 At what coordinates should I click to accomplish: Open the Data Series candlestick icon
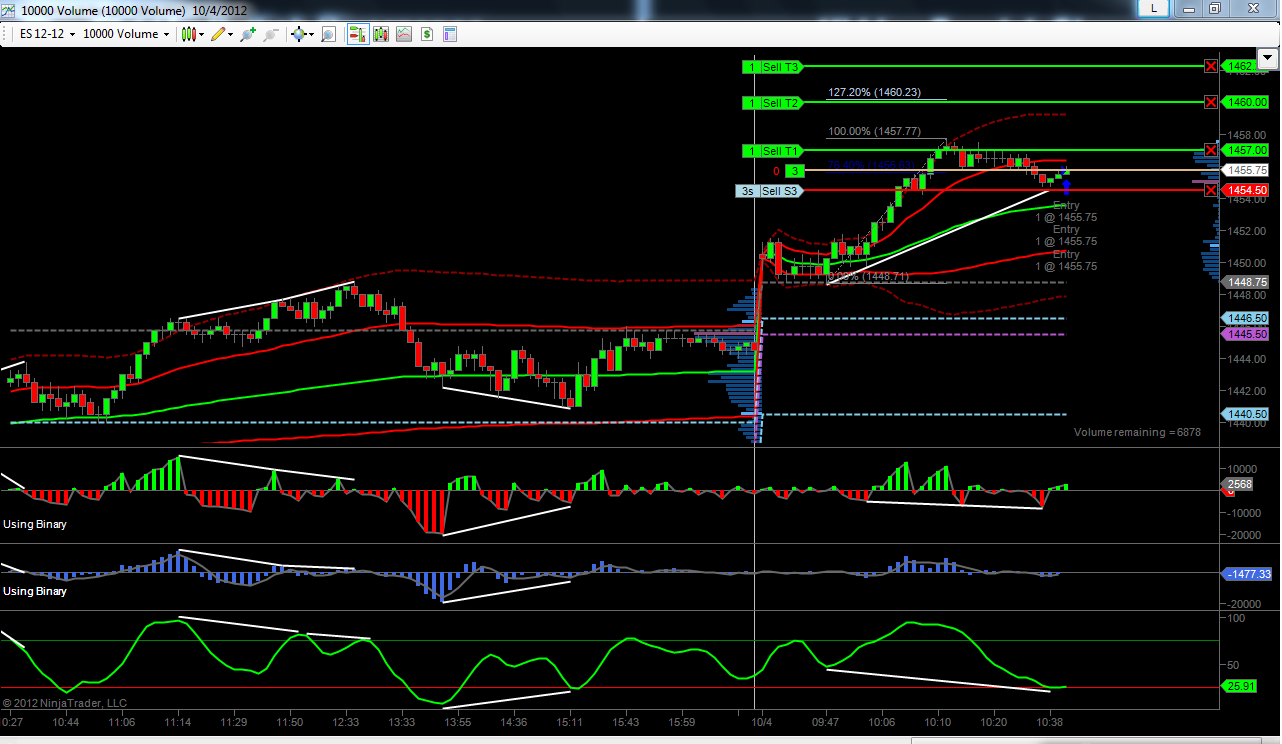pyautogui.click(x=380, y=34)
